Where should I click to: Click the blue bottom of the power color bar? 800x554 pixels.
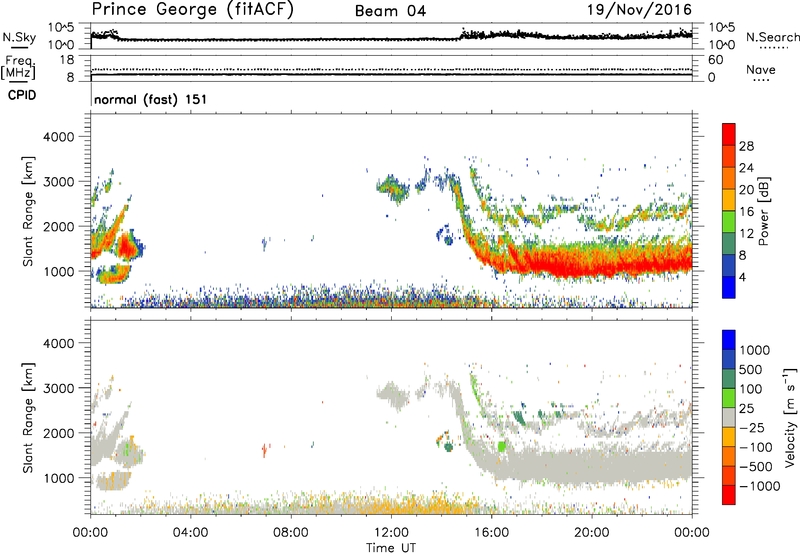coord(729,288)
